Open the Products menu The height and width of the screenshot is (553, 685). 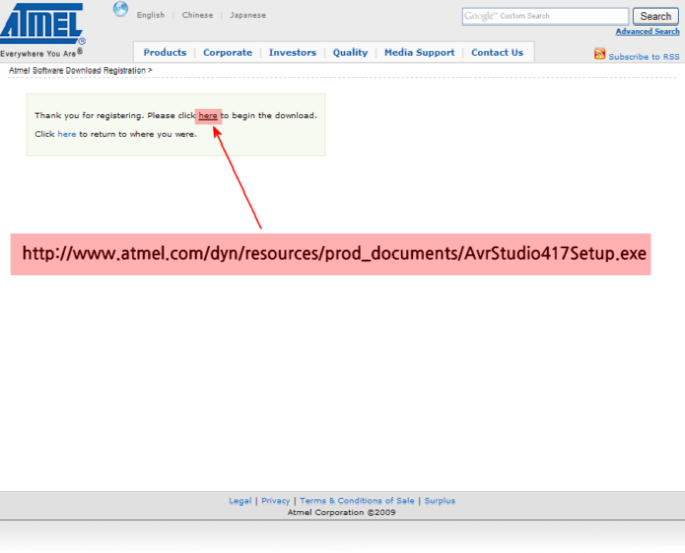pos(165,52)
